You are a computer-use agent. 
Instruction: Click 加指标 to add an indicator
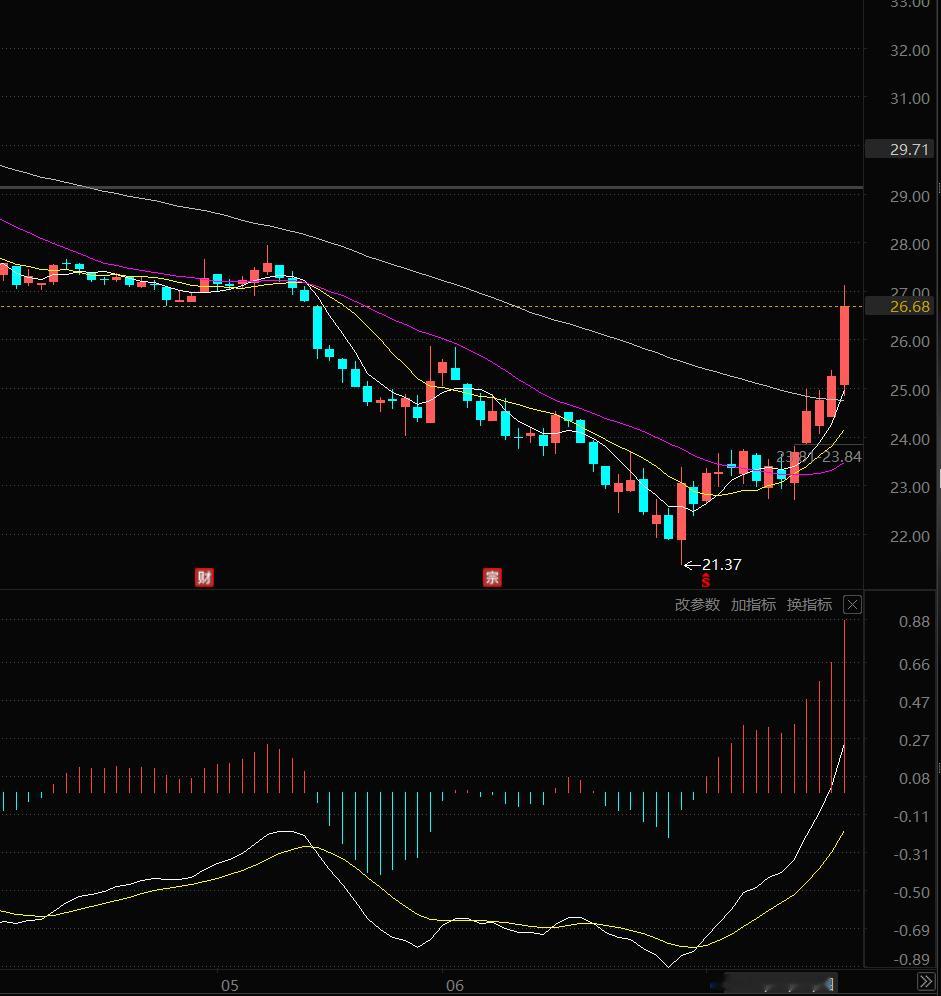pyautogui.click(x=753, y=604)
